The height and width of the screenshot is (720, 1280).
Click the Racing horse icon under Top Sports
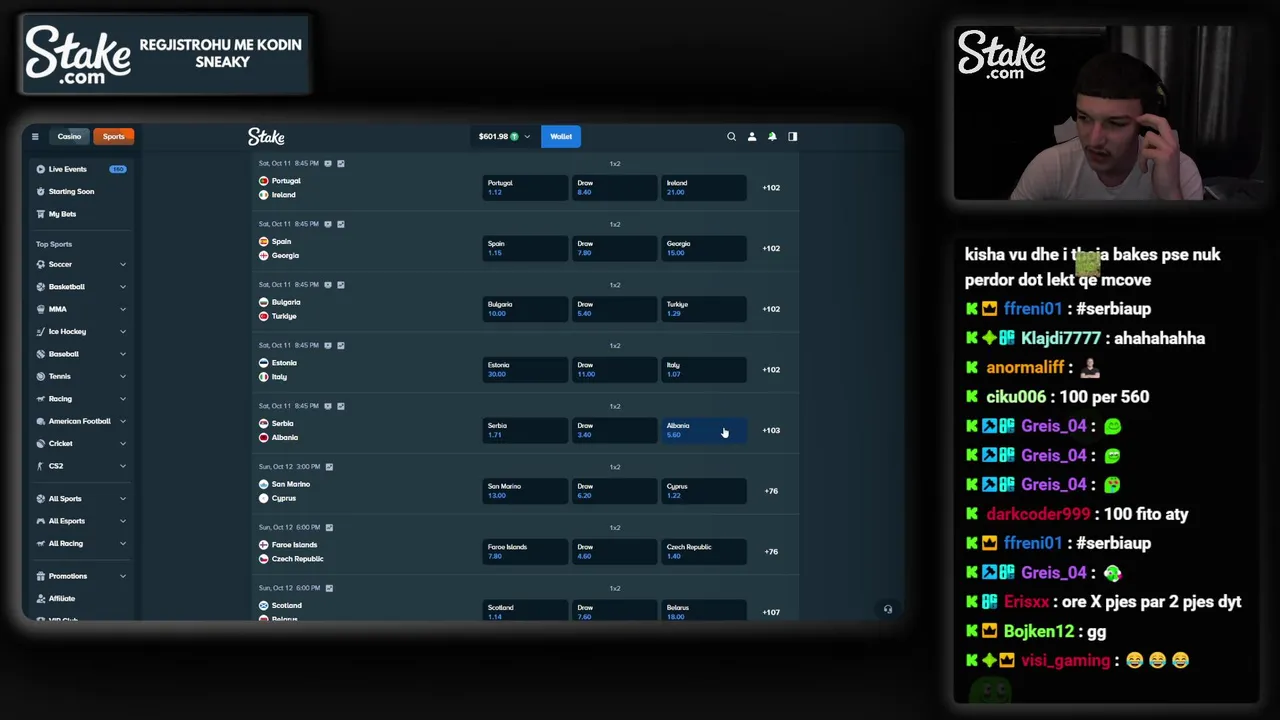(x=41, y=398)
